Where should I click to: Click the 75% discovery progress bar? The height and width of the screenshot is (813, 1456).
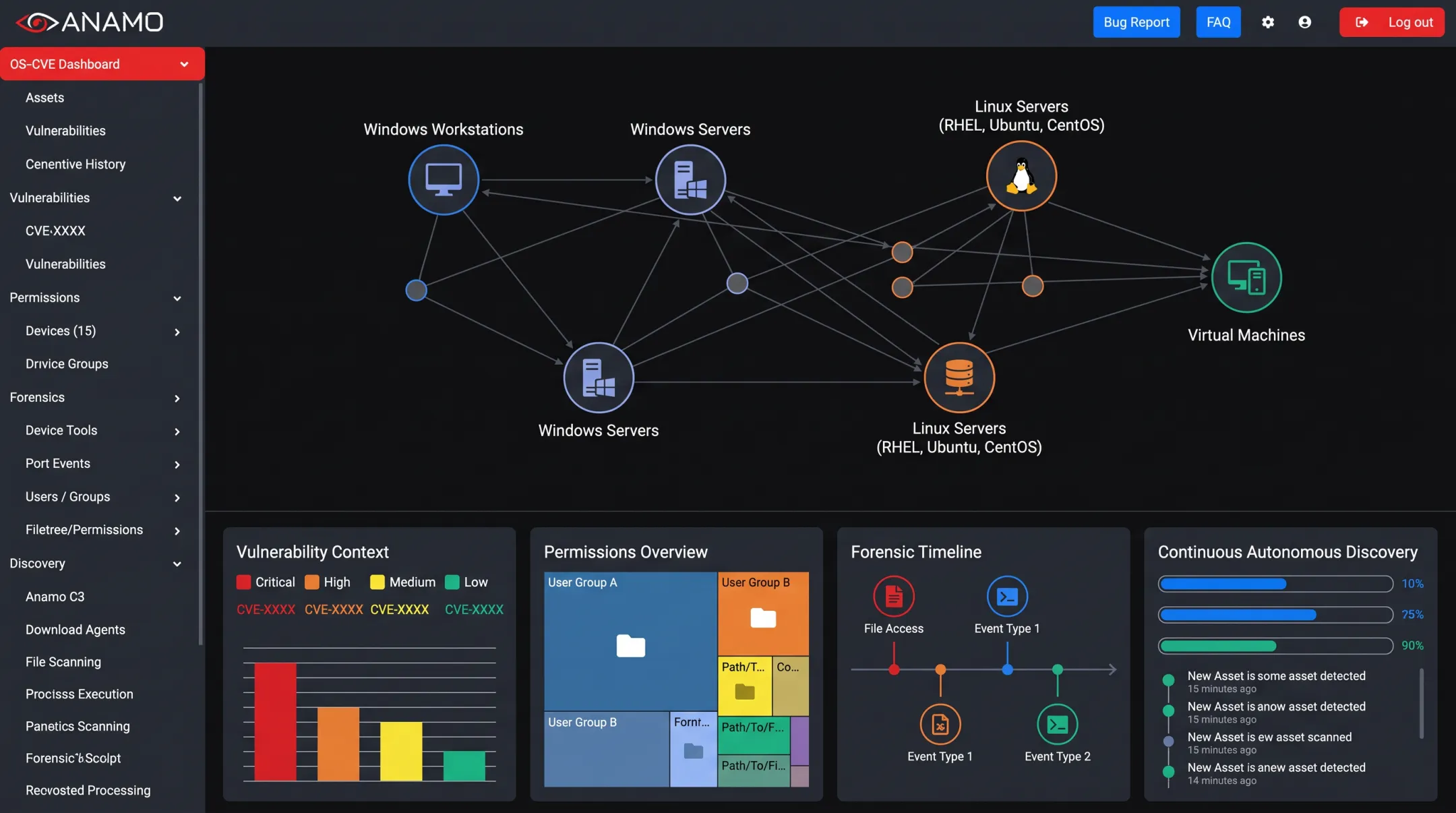(x=1275, y=614)
